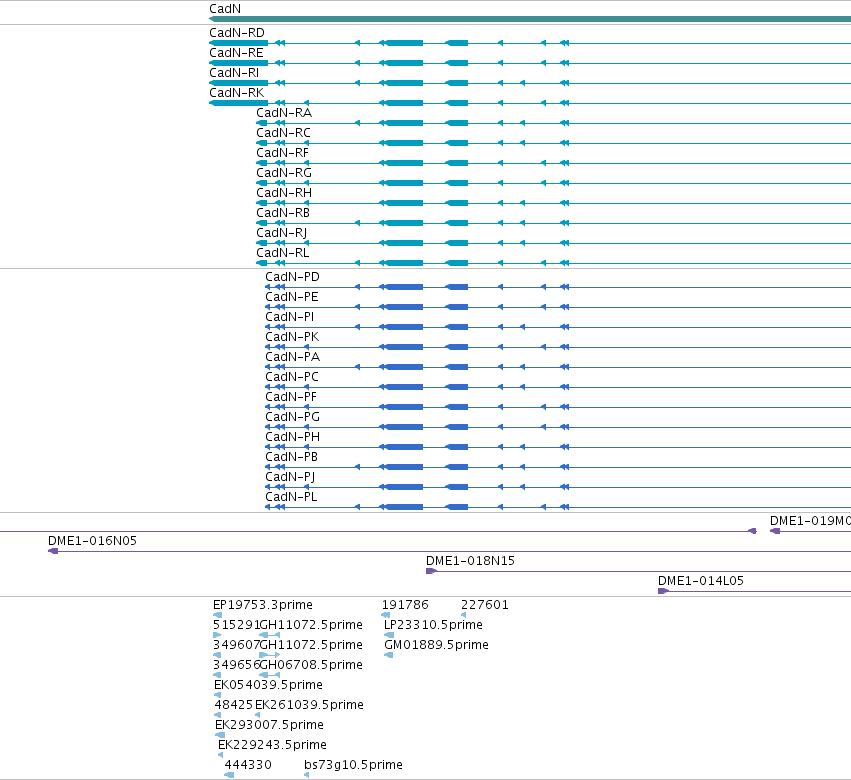Select the CadN-PF protein label

(290, 397)
